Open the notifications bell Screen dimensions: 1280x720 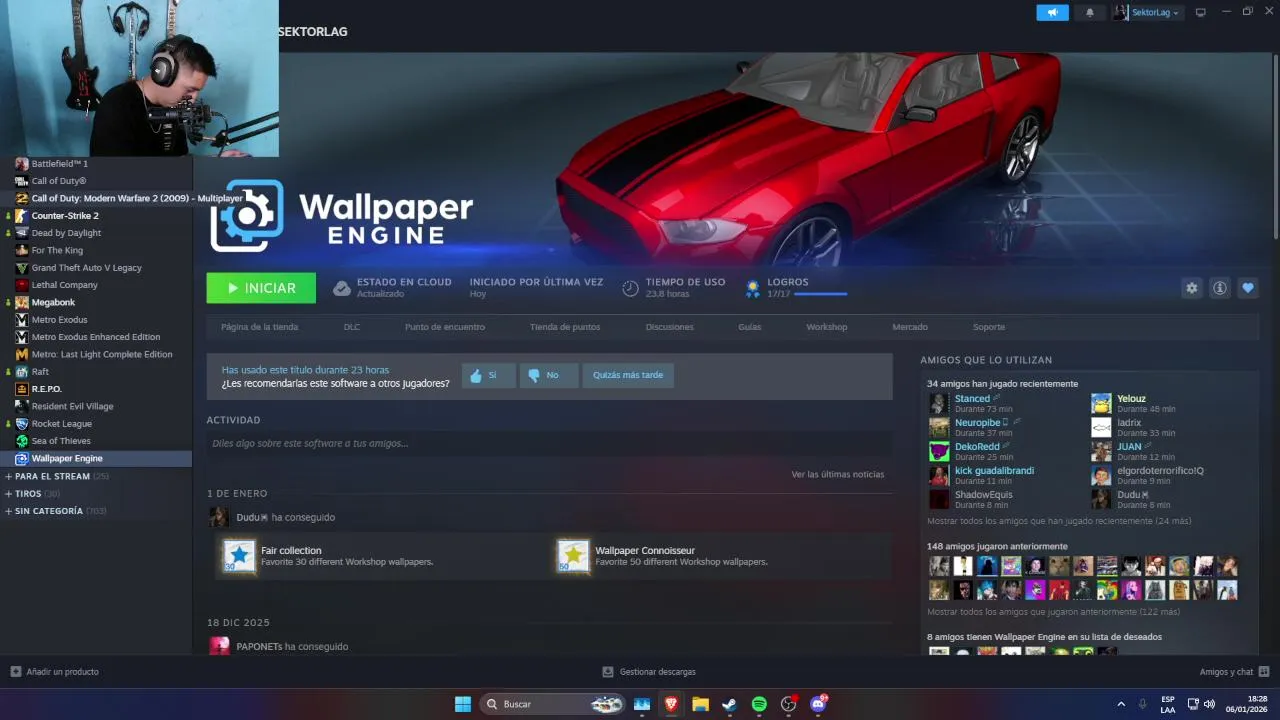point(1090,13)
